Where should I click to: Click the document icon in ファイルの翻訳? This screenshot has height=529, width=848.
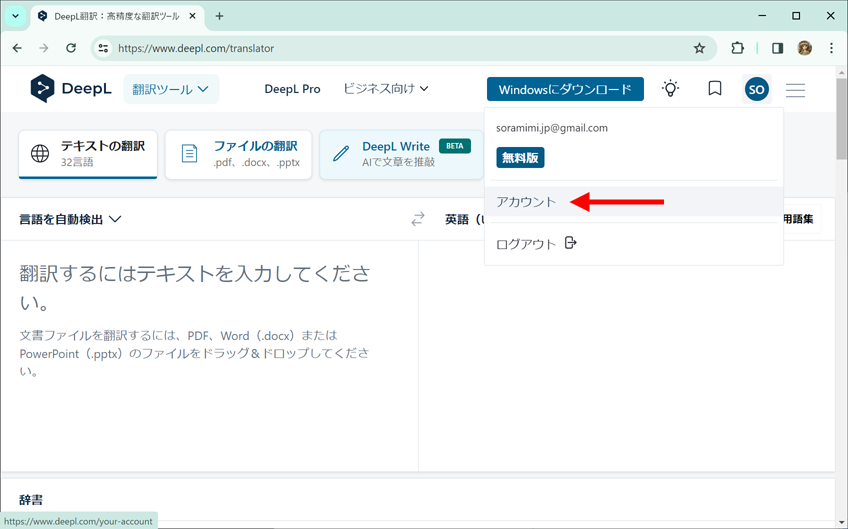(x=189, y=154)
